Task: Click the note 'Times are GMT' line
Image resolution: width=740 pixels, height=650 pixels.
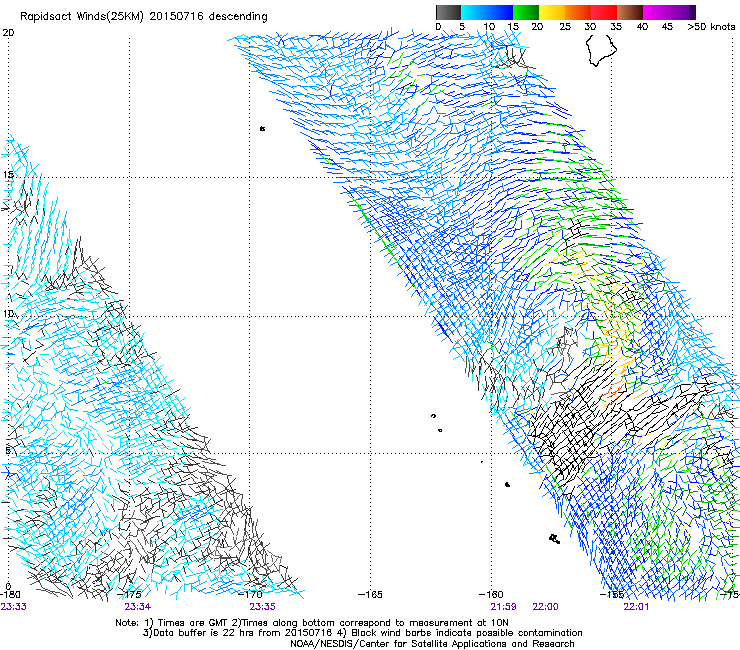Action: pos(312,623)
